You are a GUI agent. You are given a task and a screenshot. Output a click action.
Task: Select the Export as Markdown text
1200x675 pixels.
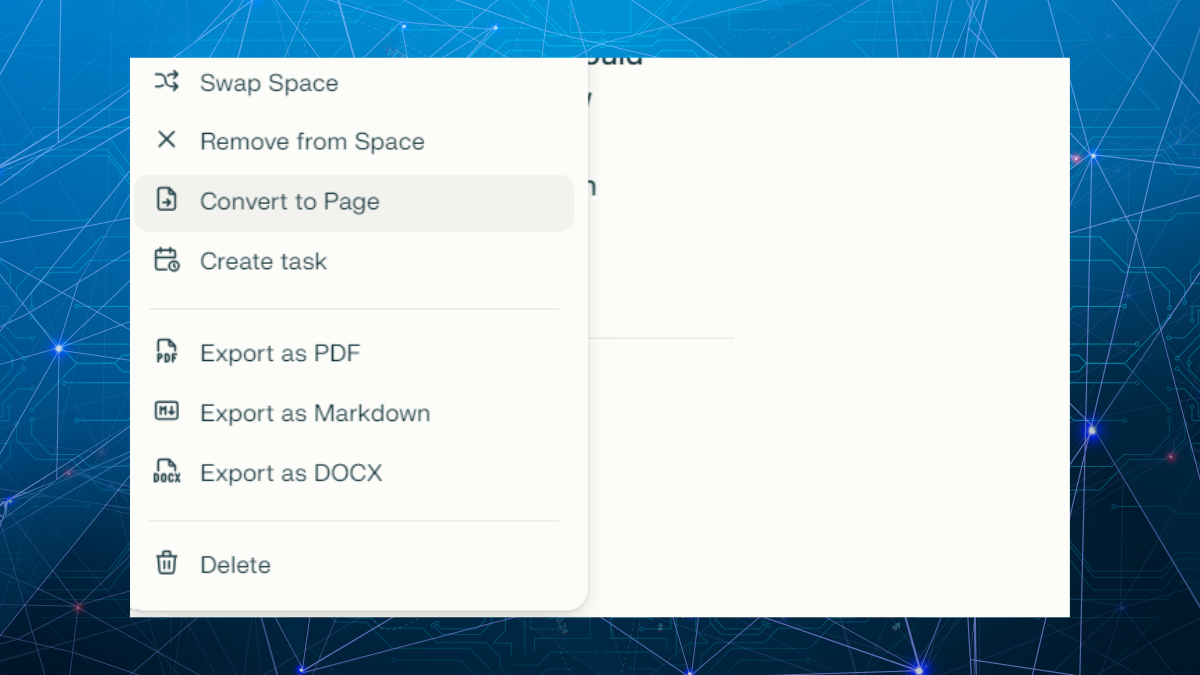[x=315, y=414]
